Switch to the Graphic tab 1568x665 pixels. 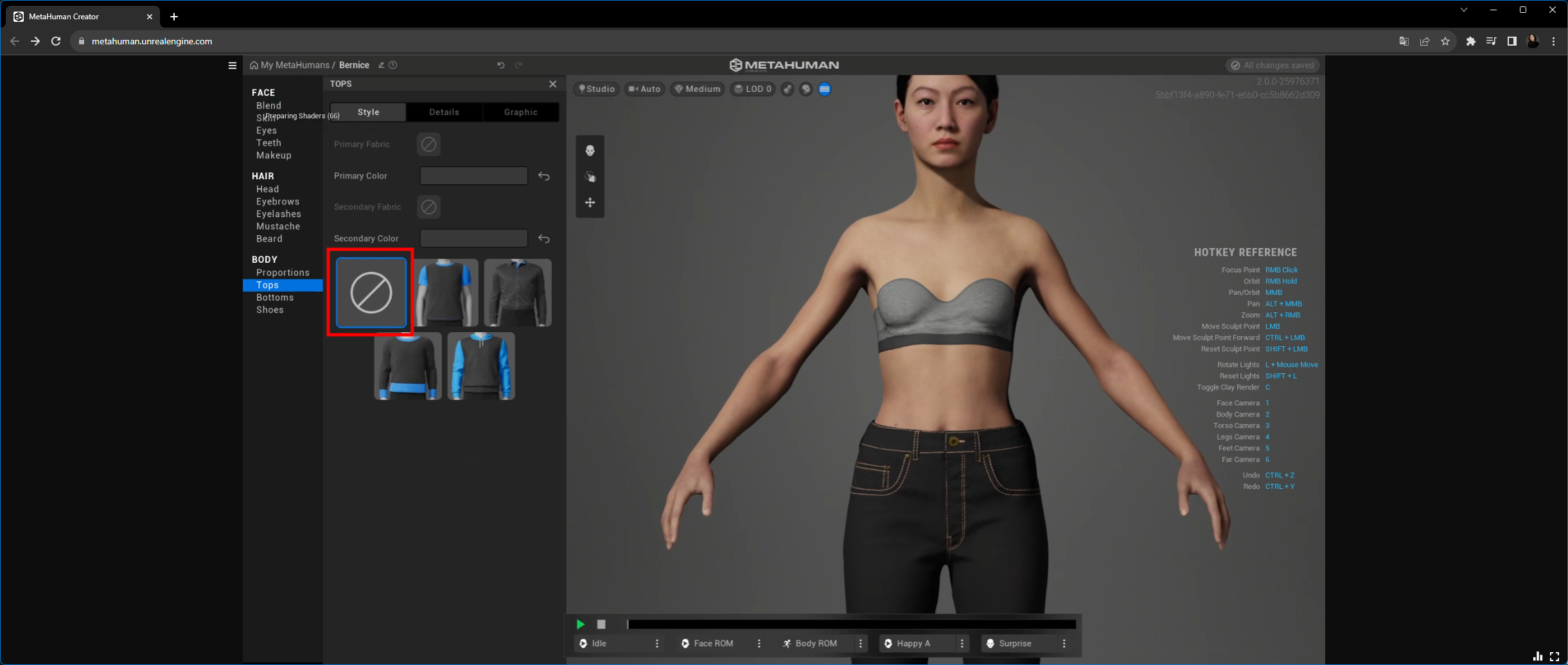[x=520, y=112]
